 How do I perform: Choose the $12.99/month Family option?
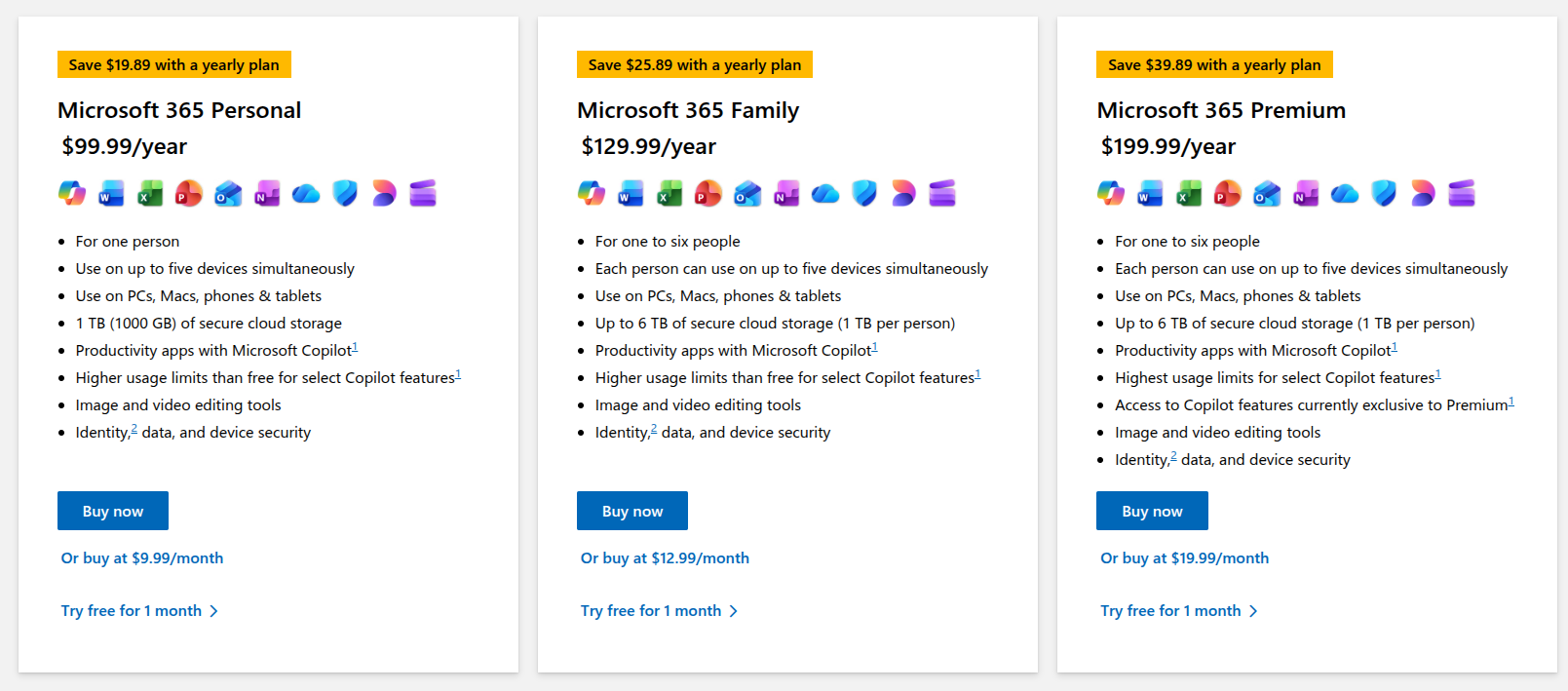[665, 558]
